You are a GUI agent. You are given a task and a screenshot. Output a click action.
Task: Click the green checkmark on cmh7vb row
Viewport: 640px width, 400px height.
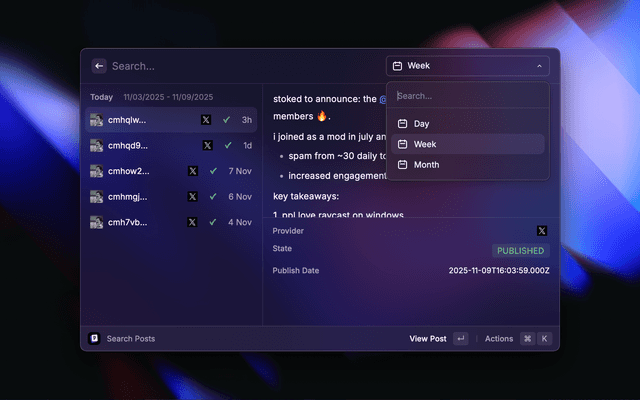tap(213, 222)
